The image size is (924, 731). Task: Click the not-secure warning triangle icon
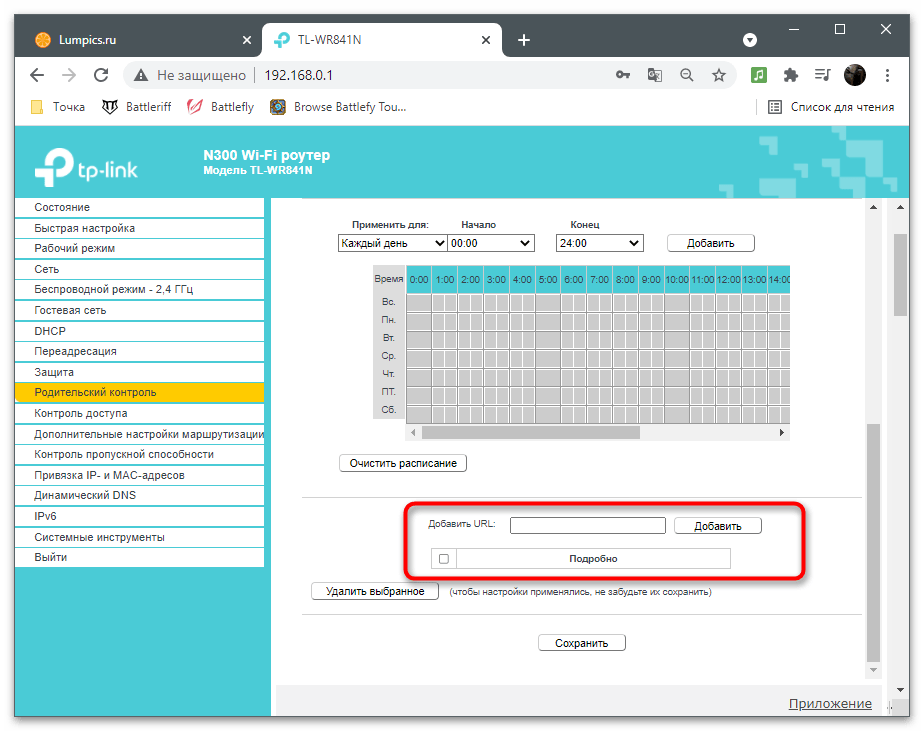[140, 75]
